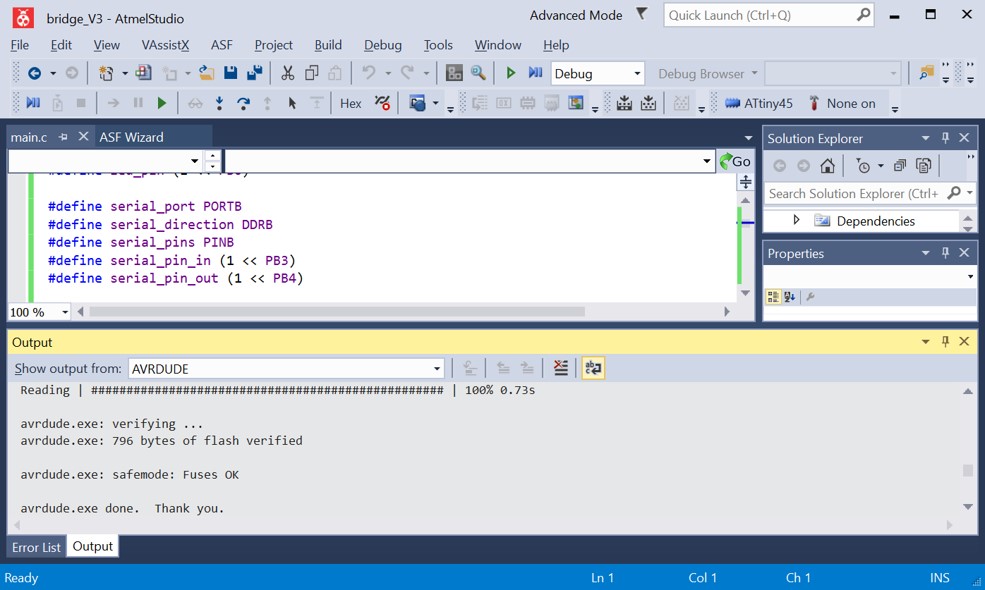
Task: Click Start Debugging and Break in debug toolbar
Action: coord(33,102)
